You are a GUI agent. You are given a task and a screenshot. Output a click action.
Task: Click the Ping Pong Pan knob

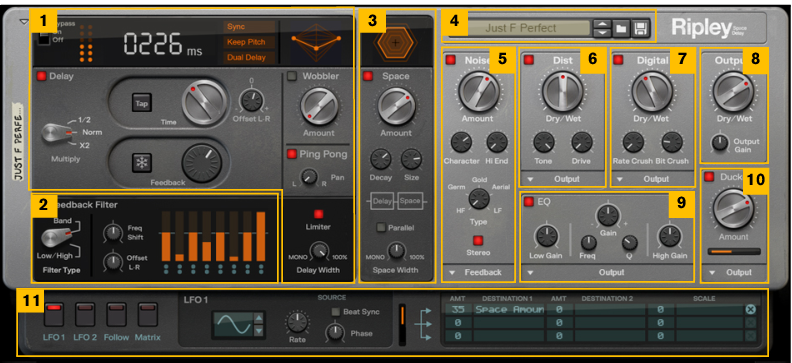(x=309, y=177)
